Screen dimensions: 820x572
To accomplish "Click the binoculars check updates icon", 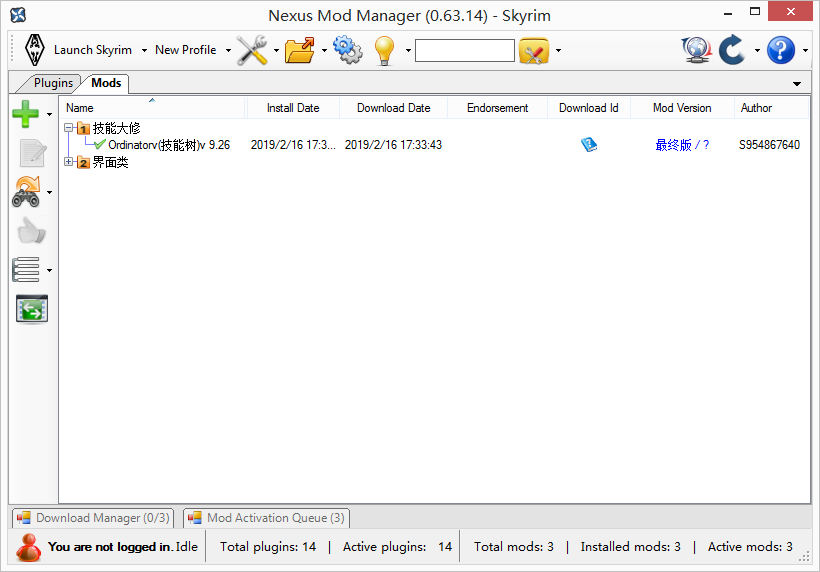I will [26, 191].
